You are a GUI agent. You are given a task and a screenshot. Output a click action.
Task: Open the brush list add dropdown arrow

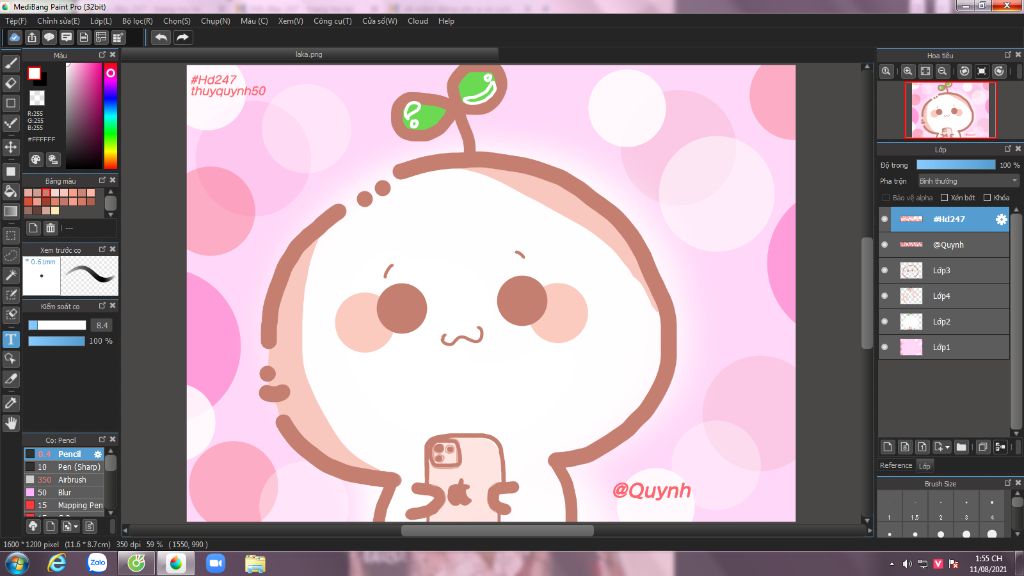76,526
